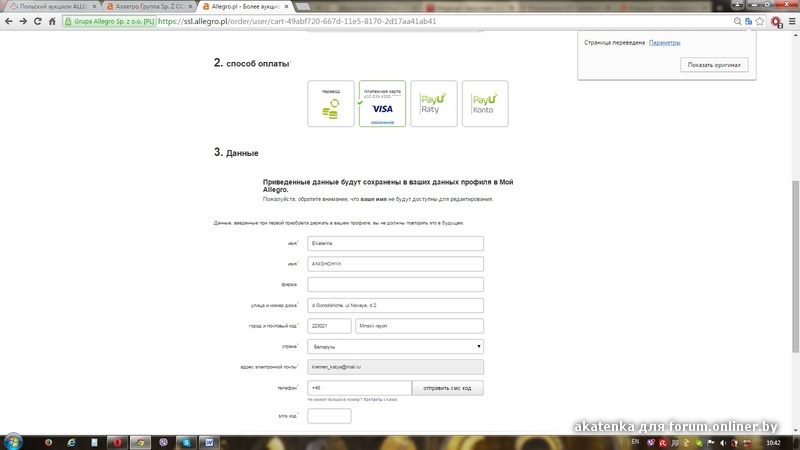Click the '3. Данные' heading
The width and height of the screenshot is (800, 450).
click(x=236, y=152)
